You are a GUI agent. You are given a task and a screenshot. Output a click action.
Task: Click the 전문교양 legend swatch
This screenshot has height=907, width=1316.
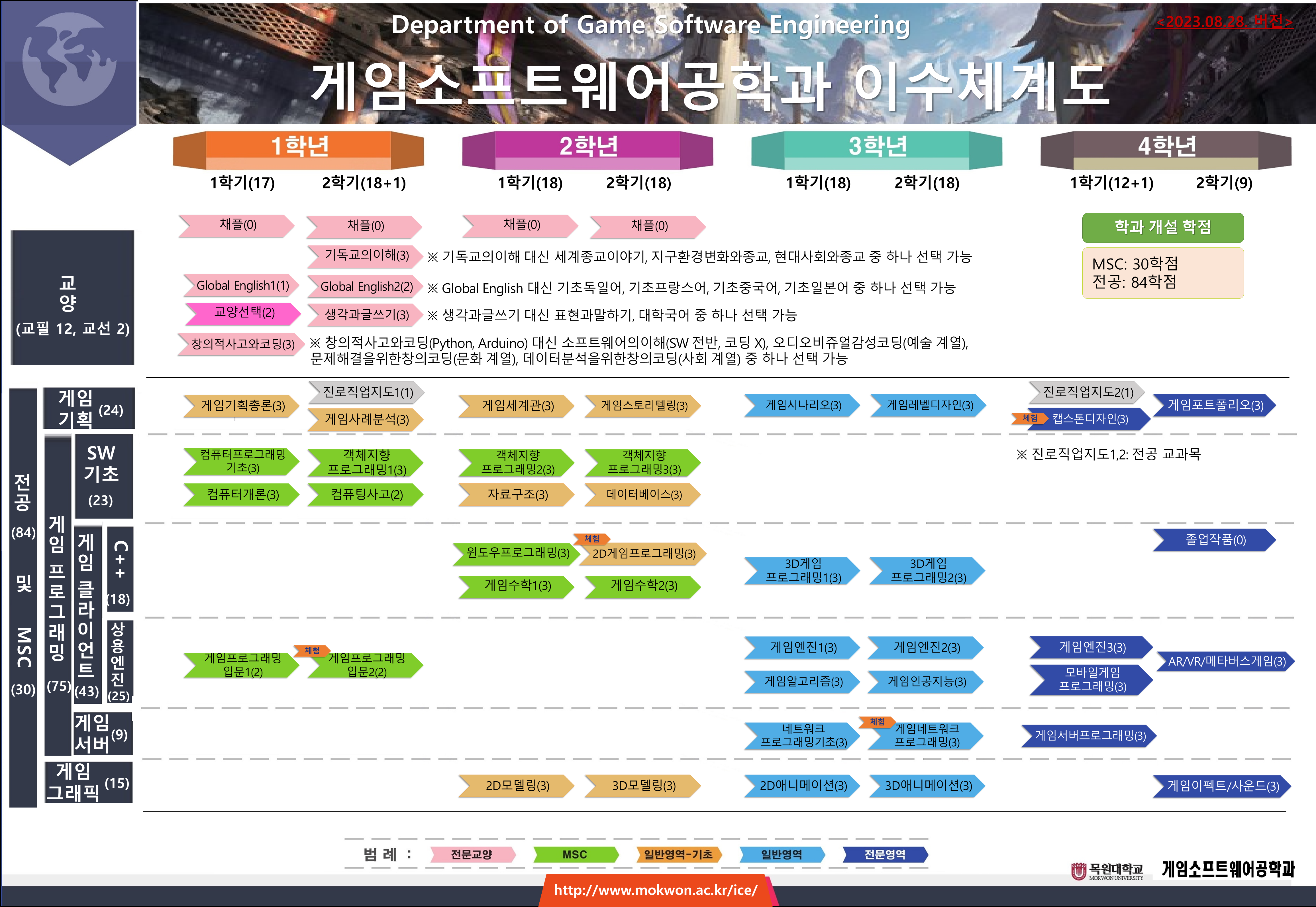[x=472, y=855]
